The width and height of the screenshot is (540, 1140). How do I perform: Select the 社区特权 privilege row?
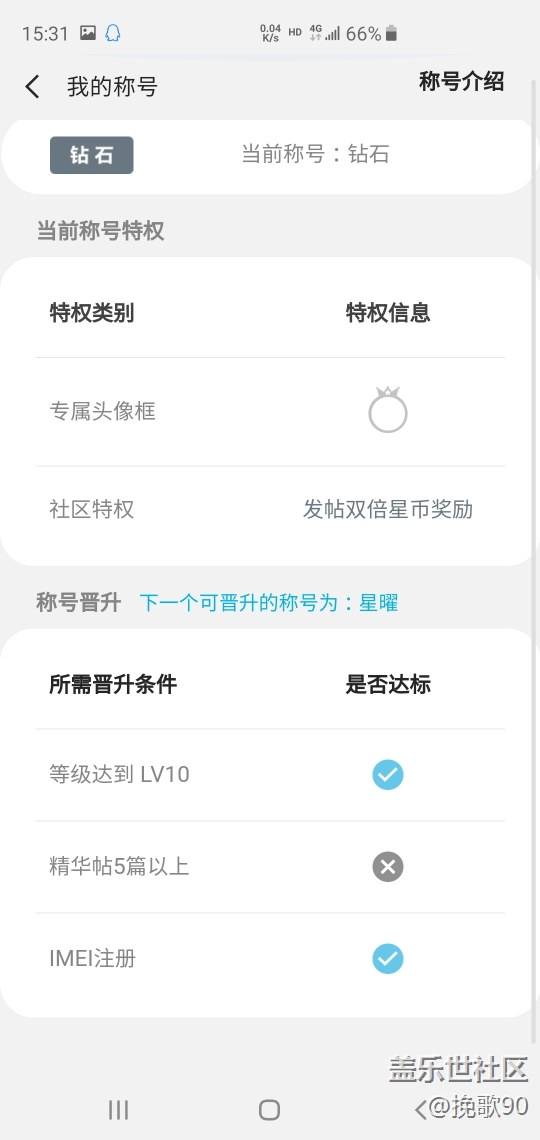pyautogui.click(x=270, y=510)
